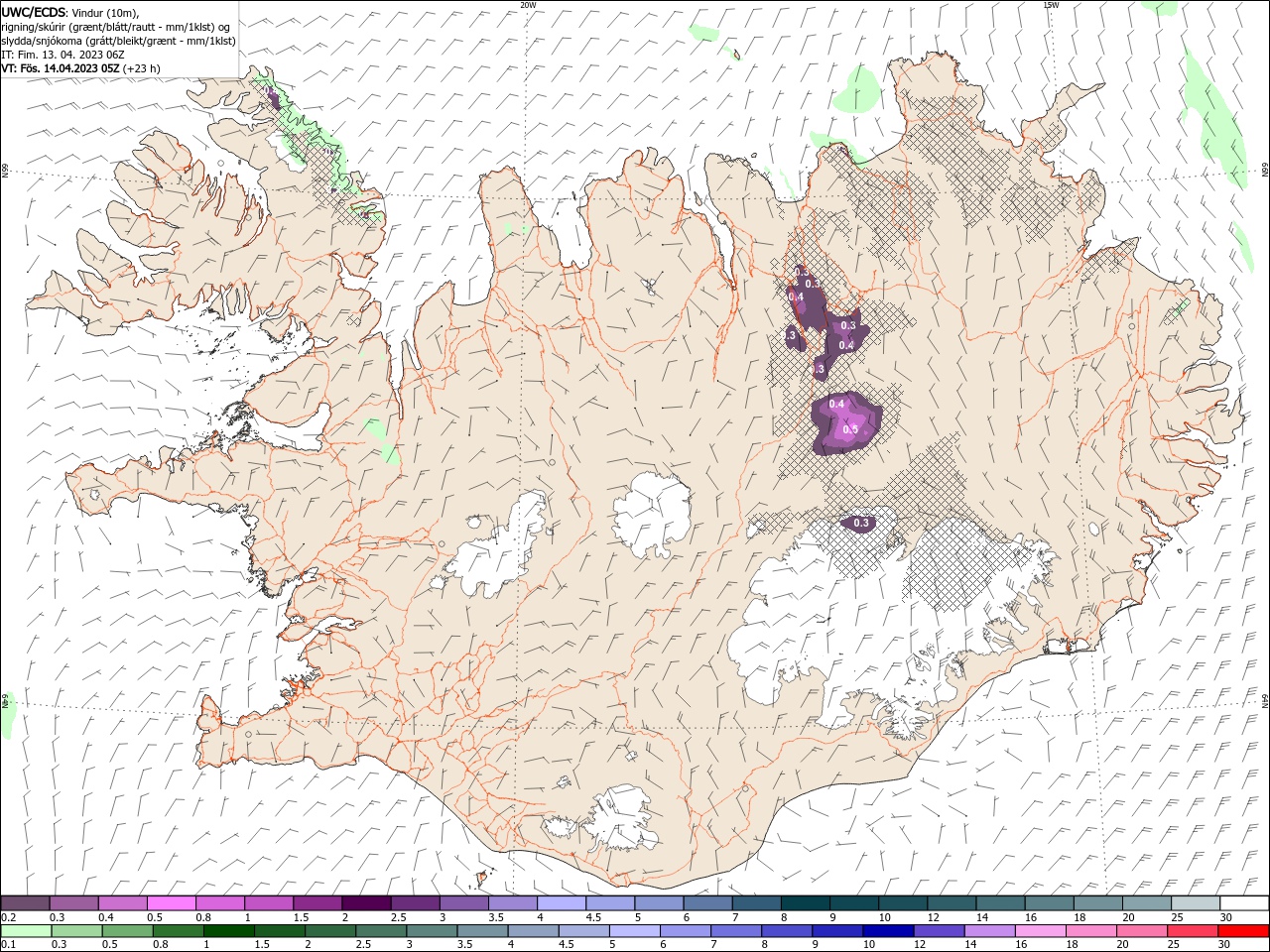
Task: Click the 0.3 label on the southernmost snow patch
Action: pos(861,523)
